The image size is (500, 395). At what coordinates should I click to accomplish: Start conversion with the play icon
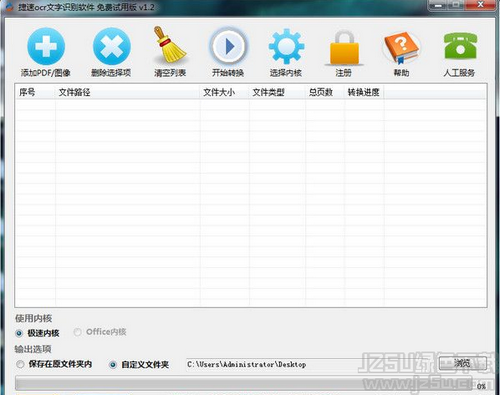(x=228, y=46)
